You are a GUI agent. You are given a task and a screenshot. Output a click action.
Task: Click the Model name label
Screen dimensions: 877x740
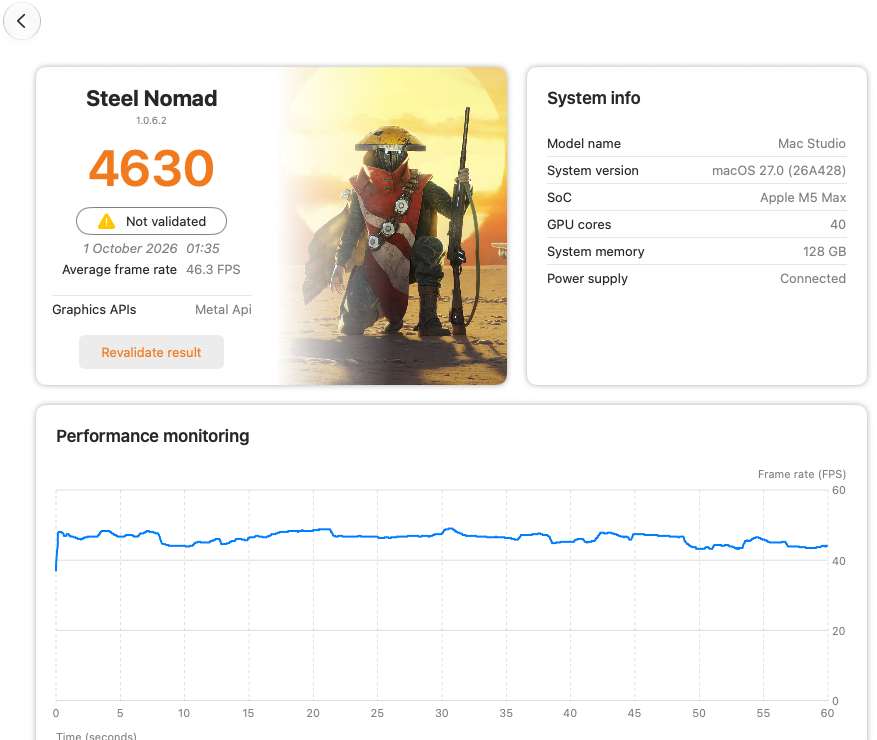[x=584, y=144]
